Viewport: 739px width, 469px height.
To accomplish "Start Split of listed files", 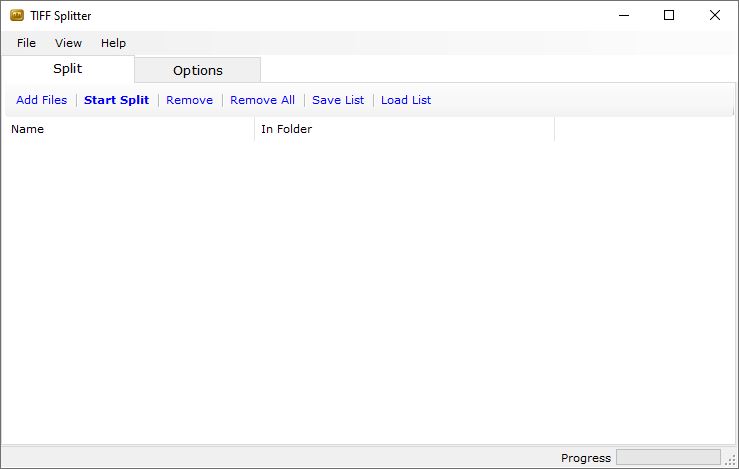I will coord(116,100).
